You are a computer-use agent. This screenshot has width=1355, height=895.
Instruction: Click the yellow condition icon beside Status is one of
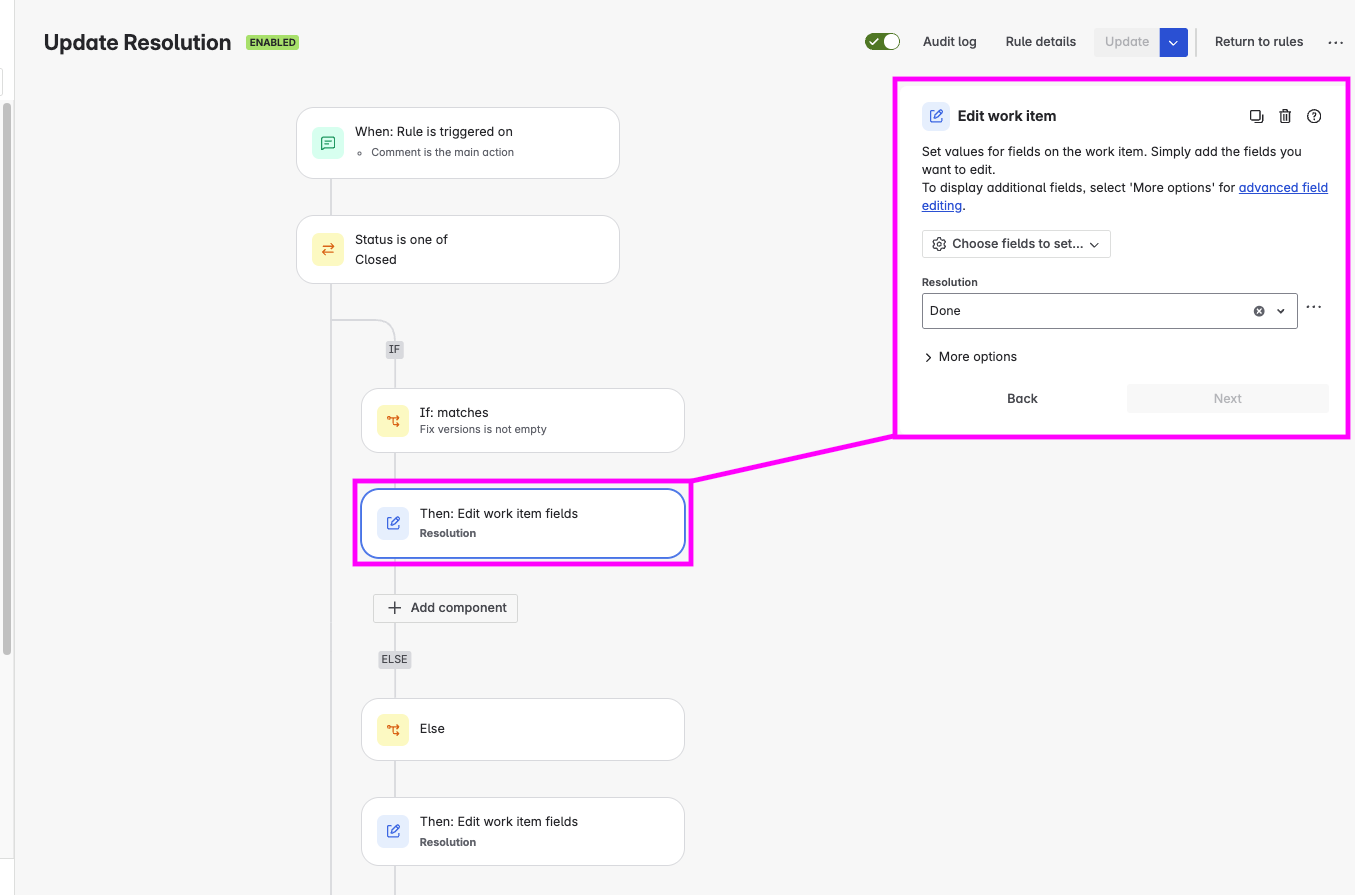click(328, 250)
